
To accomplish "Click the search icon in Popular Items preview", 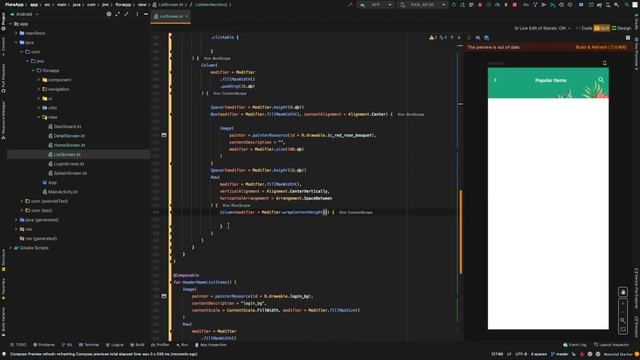I will coord(601,80).
